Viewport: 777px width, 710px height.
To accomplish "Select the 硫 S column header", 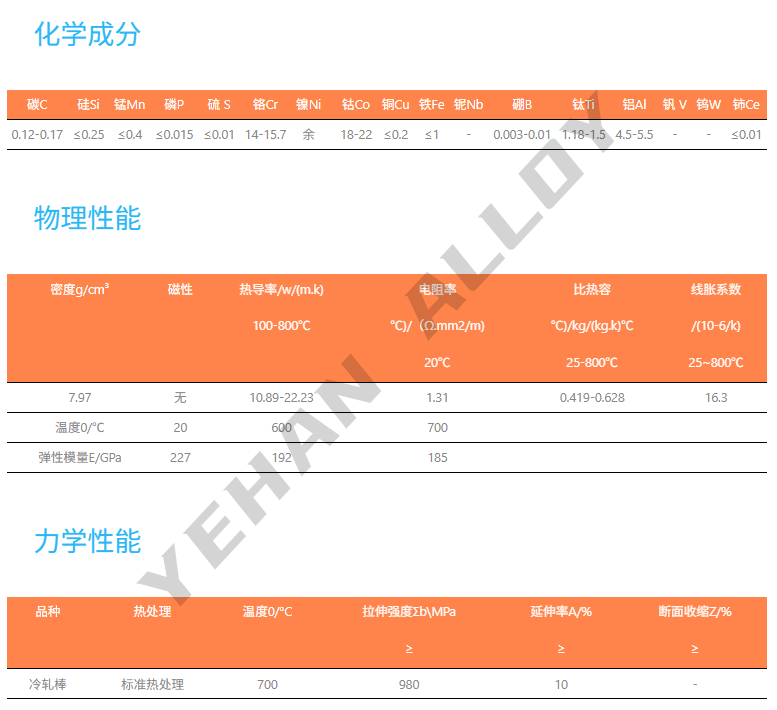I will (219, 105).
